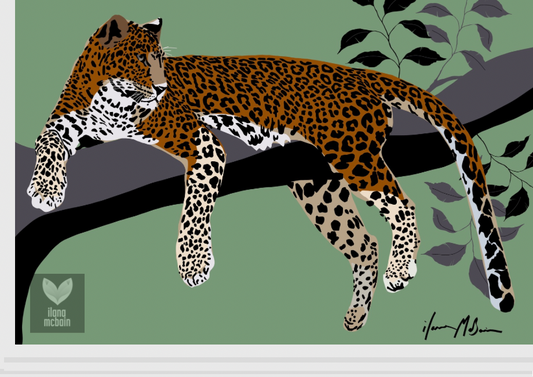The height and width of the screenshot is (377, 533).
Task: Open the leopard on branch artwork image
Action: (x=274, y=172)
